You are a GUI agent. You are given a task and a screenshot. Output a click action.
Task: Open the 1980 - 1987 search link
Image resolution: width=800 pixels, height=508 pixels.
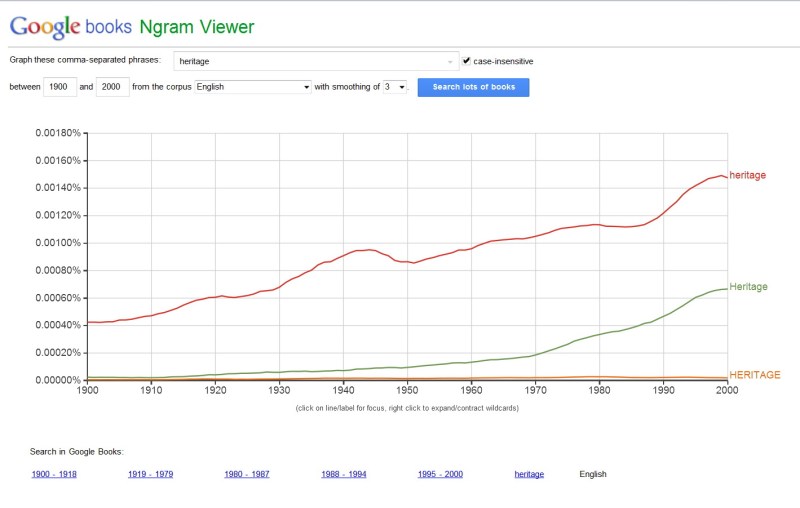pos(248,474)
